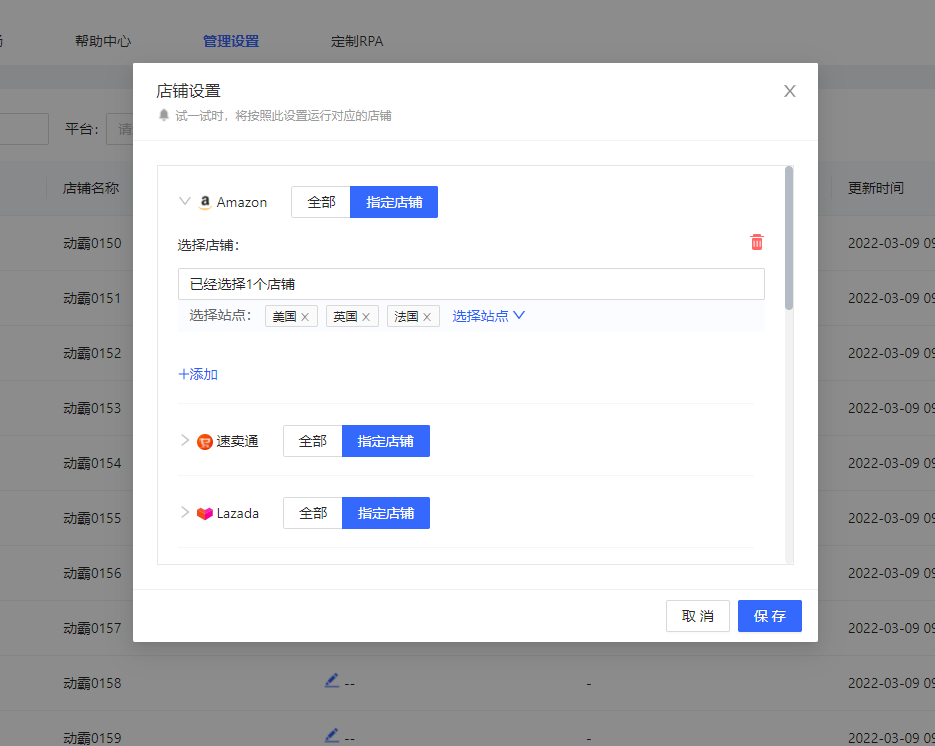The height and width of the screenshot is (746, 935).
Task: Click the edit pencil icon in the 动霸0159 row
Action: (x=332, y=735)
